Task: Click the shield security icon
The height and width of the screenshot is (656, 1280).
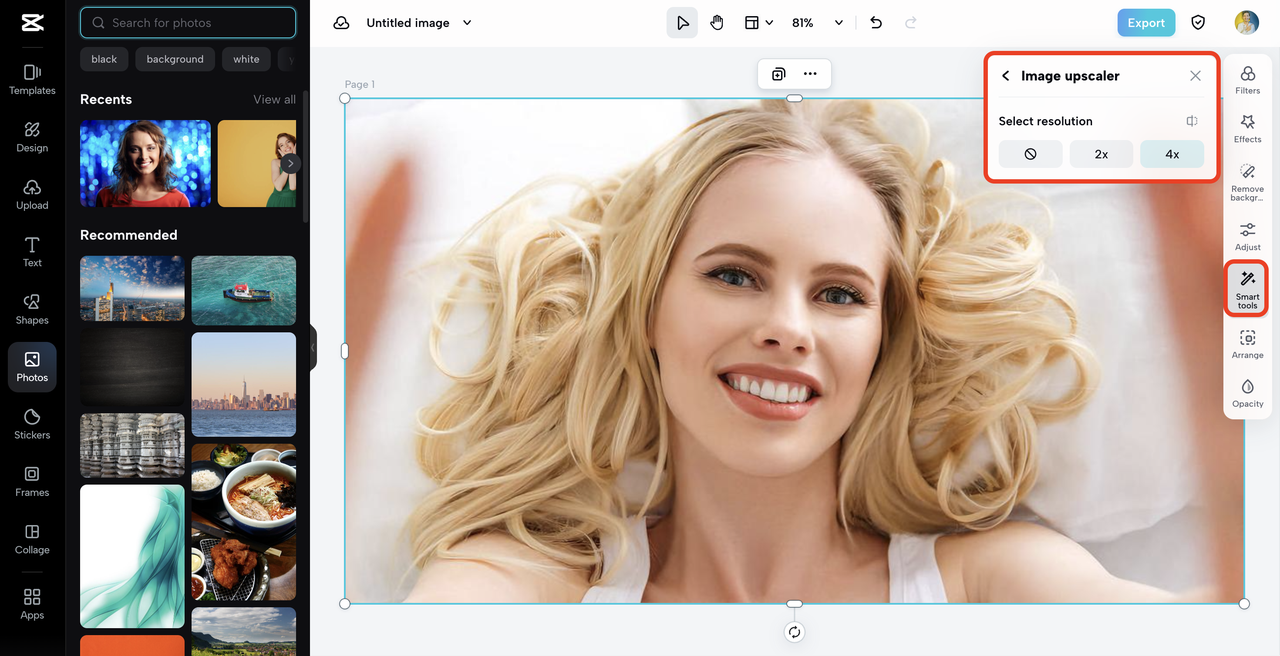Action: [x=1198, y=23]
